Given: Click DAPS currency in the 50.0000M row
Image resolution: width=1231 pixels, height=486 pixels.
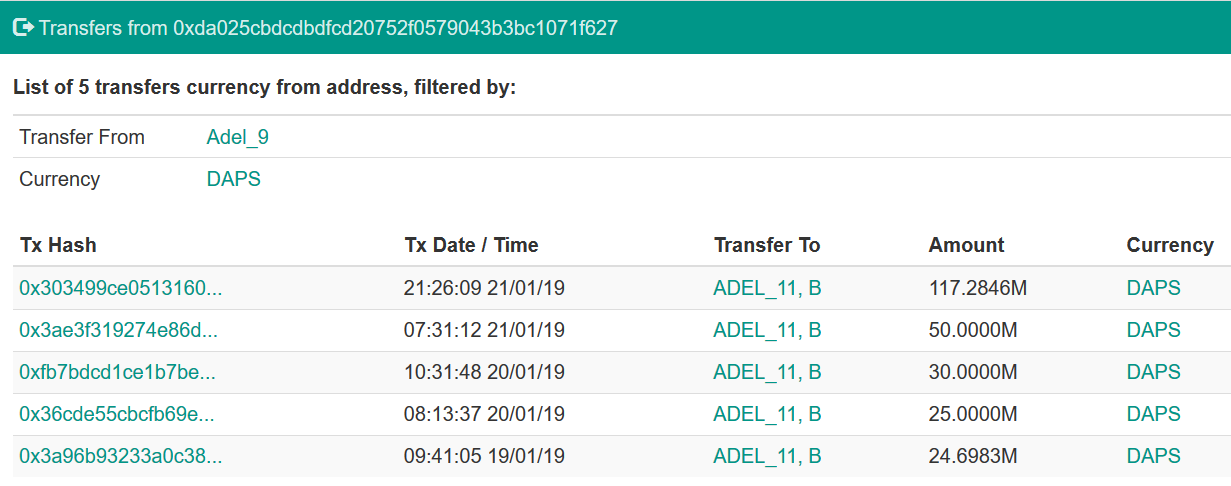Looking at the screenshot, I should tap(1153, 330).
